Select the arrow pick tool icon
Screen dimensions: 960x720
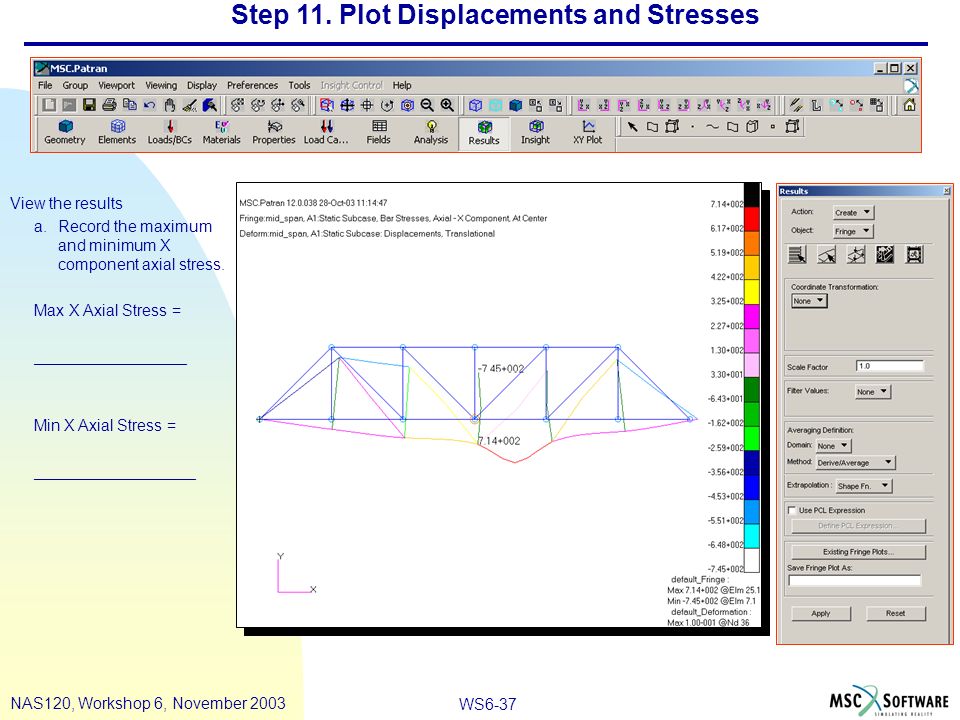coord(632,127)
